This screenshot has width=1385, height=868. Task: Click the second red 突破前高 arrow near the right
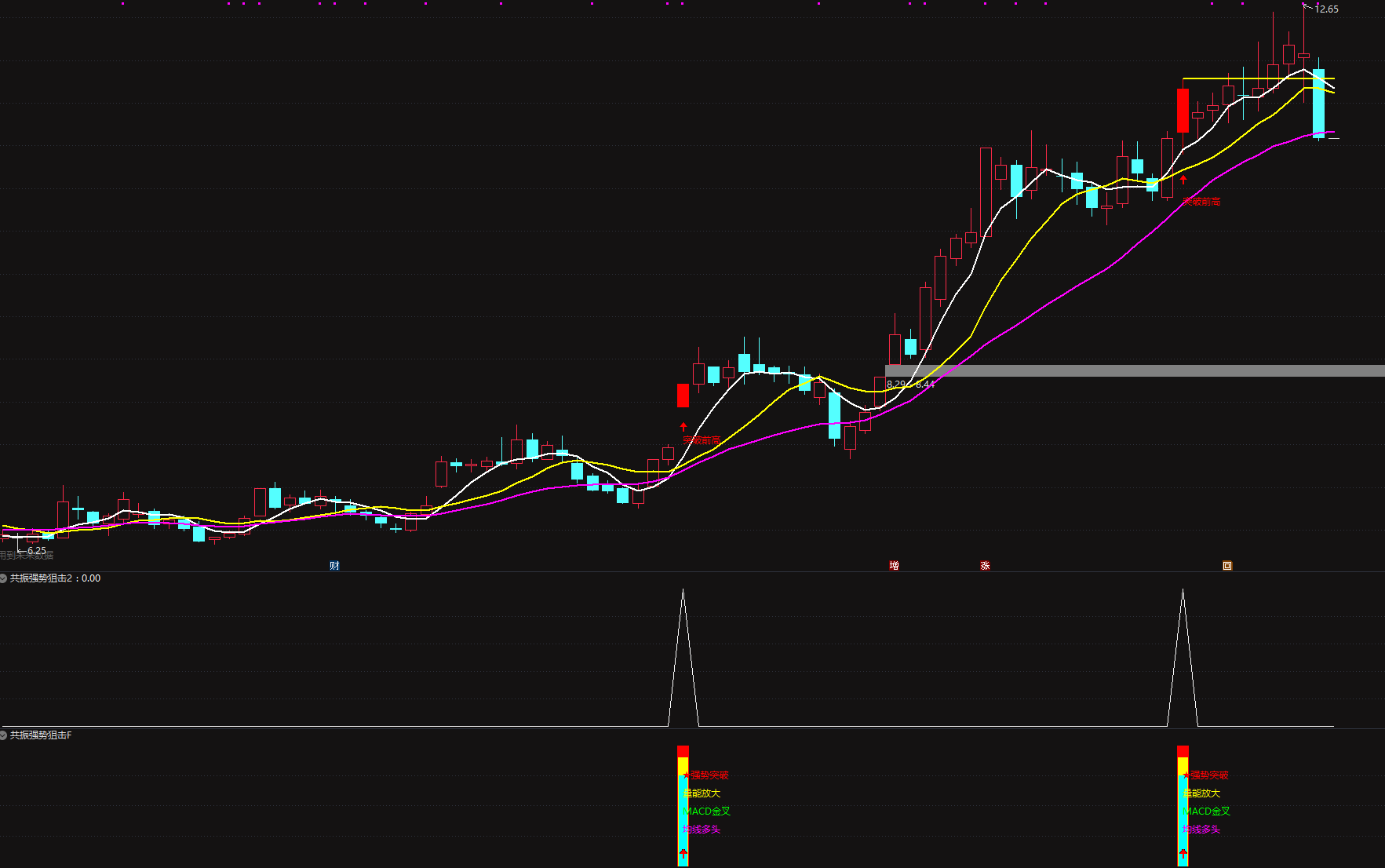coord(1183,180)
